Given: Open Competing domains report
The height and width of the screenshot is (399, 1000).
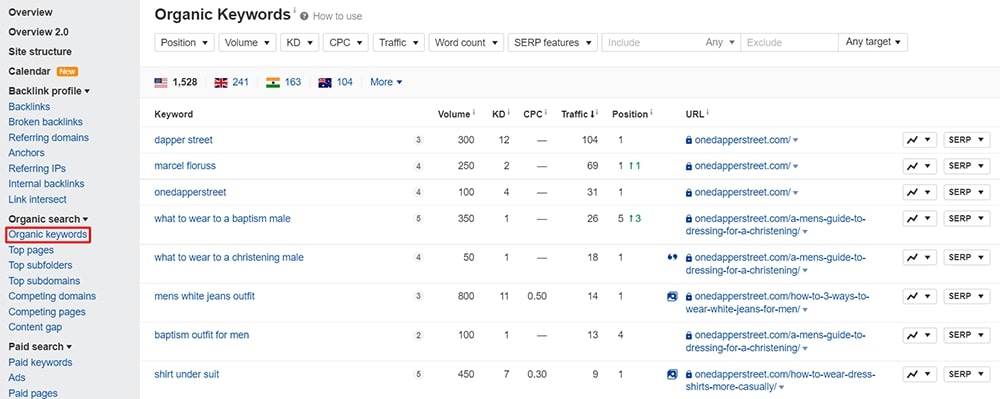Looking at the screenshot, I should pos(52,296).
